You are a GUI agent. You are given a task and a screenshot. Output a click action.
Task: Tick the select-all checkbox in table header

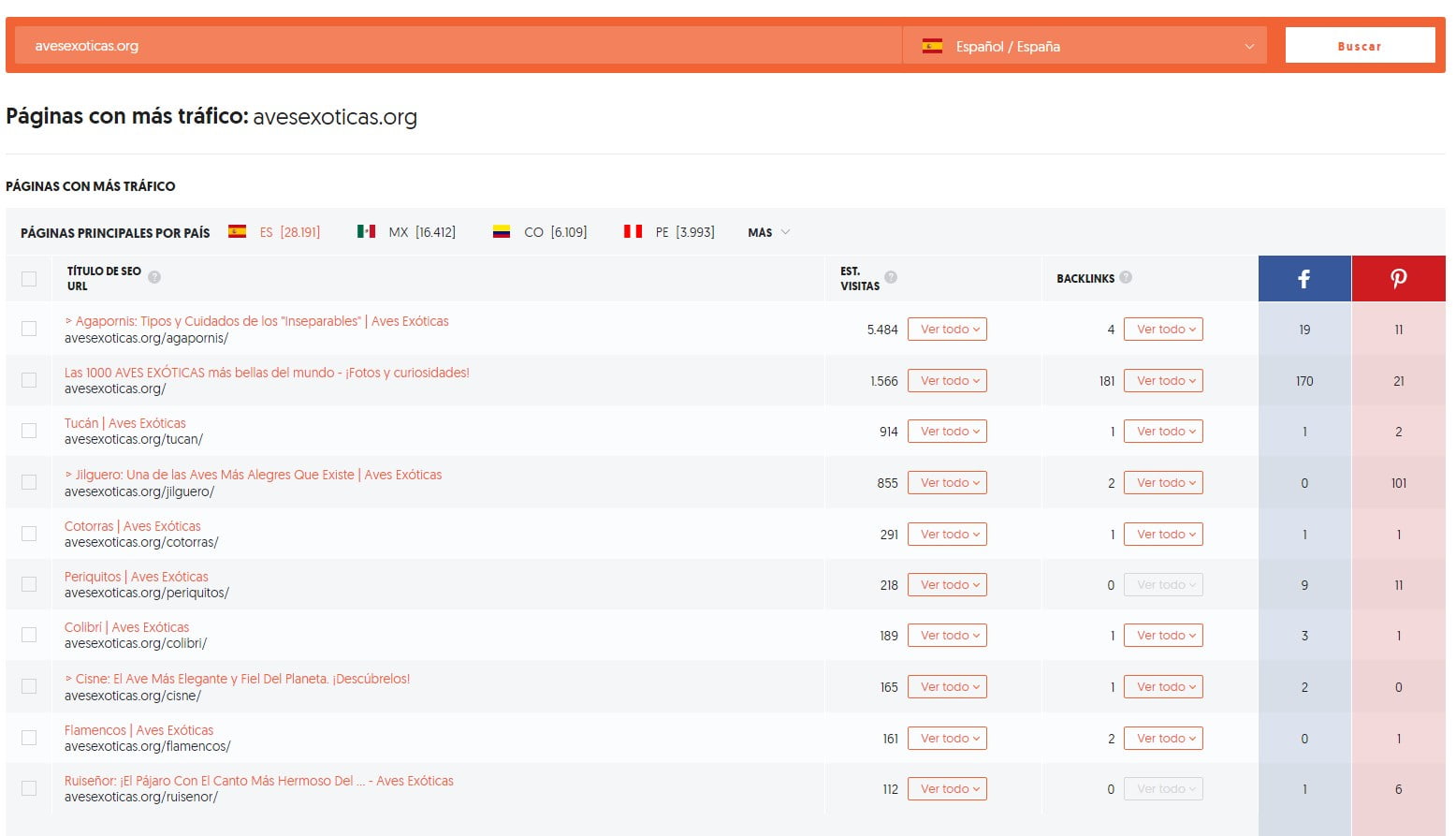(x=29, y=279)
